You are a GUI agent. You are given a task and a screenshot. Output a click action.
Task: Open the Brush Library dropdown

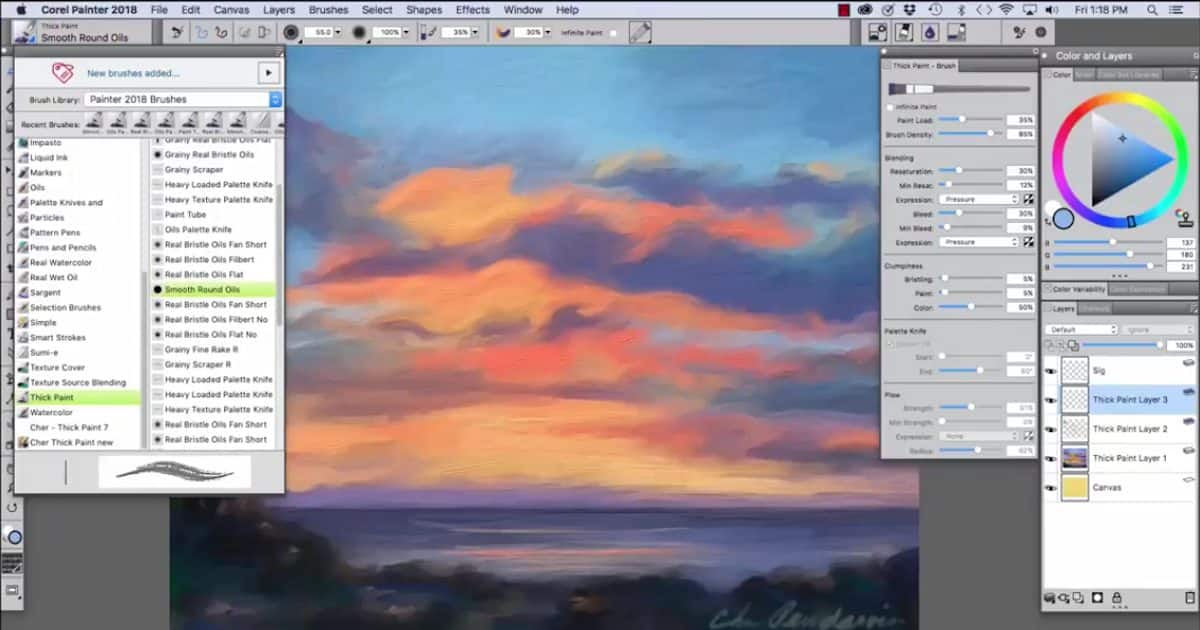(183, 99)
